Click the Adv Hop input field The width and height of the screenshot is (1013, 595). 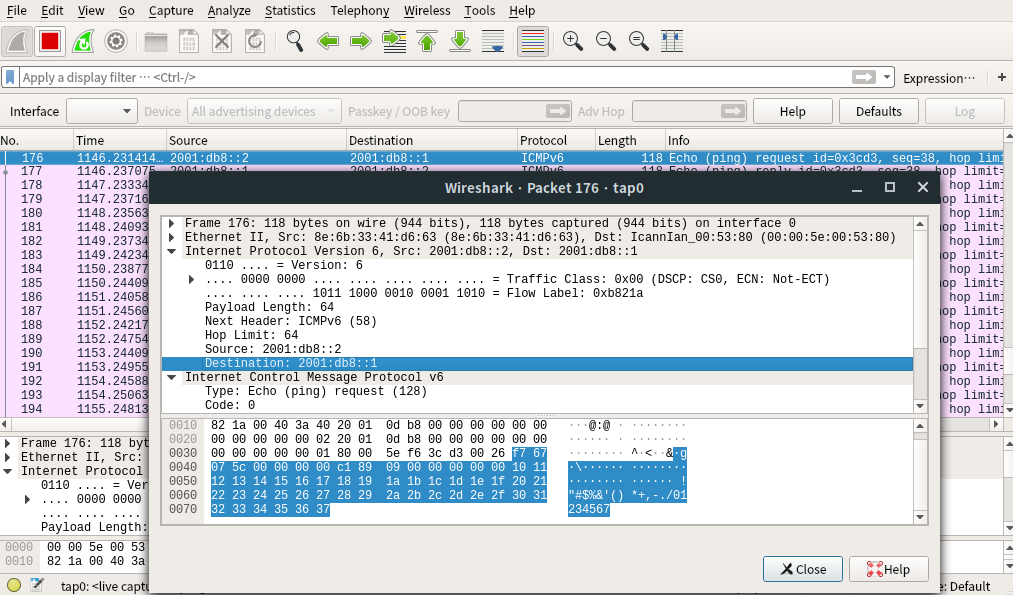point(689,111)
